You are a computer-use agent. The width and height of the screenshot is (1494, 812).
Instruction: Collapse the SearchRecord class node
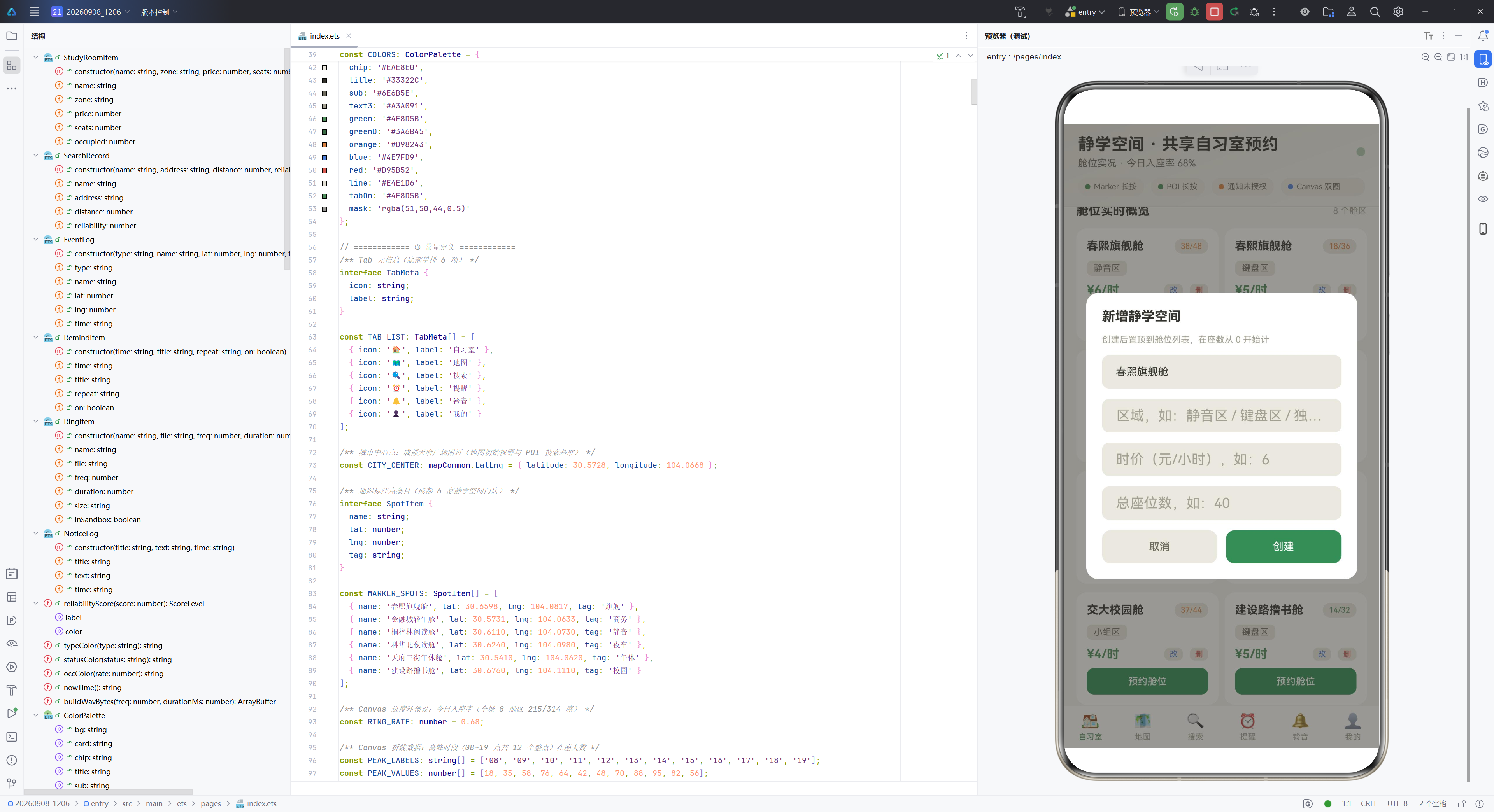coord(36,155)
